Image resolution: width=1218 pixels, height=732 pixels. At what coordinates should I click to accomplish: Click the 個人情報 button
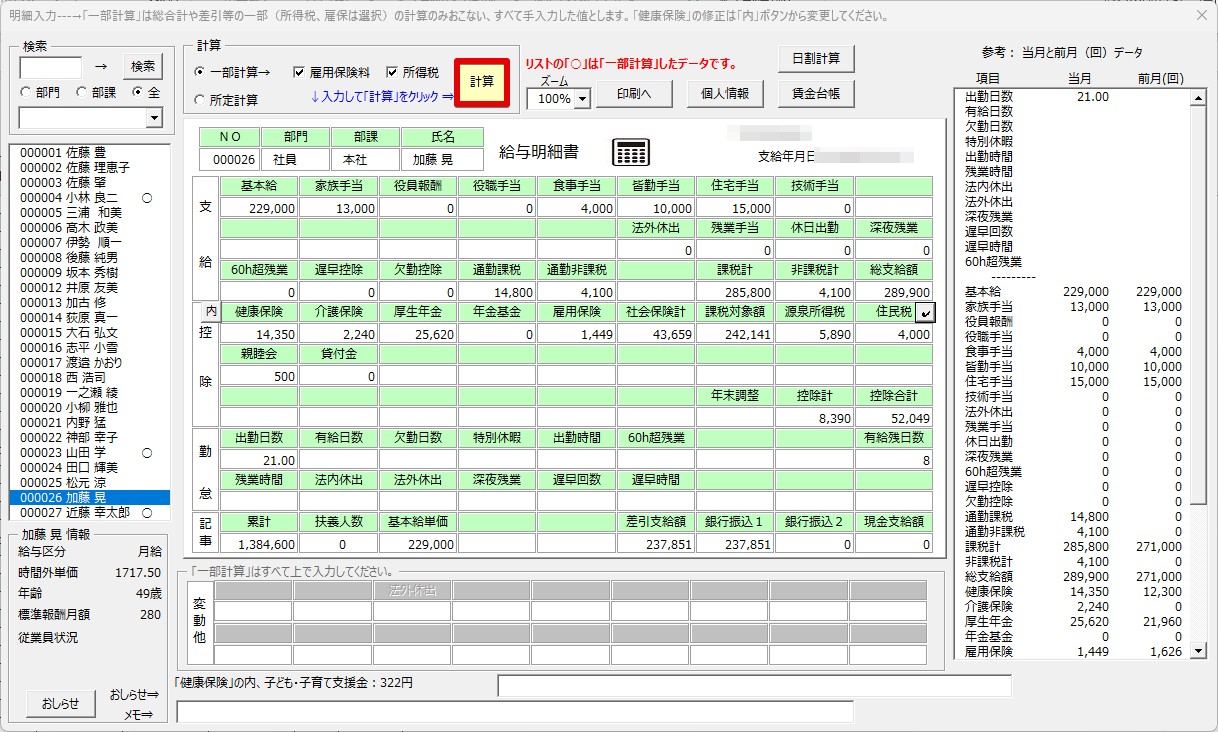coord(725,93)
